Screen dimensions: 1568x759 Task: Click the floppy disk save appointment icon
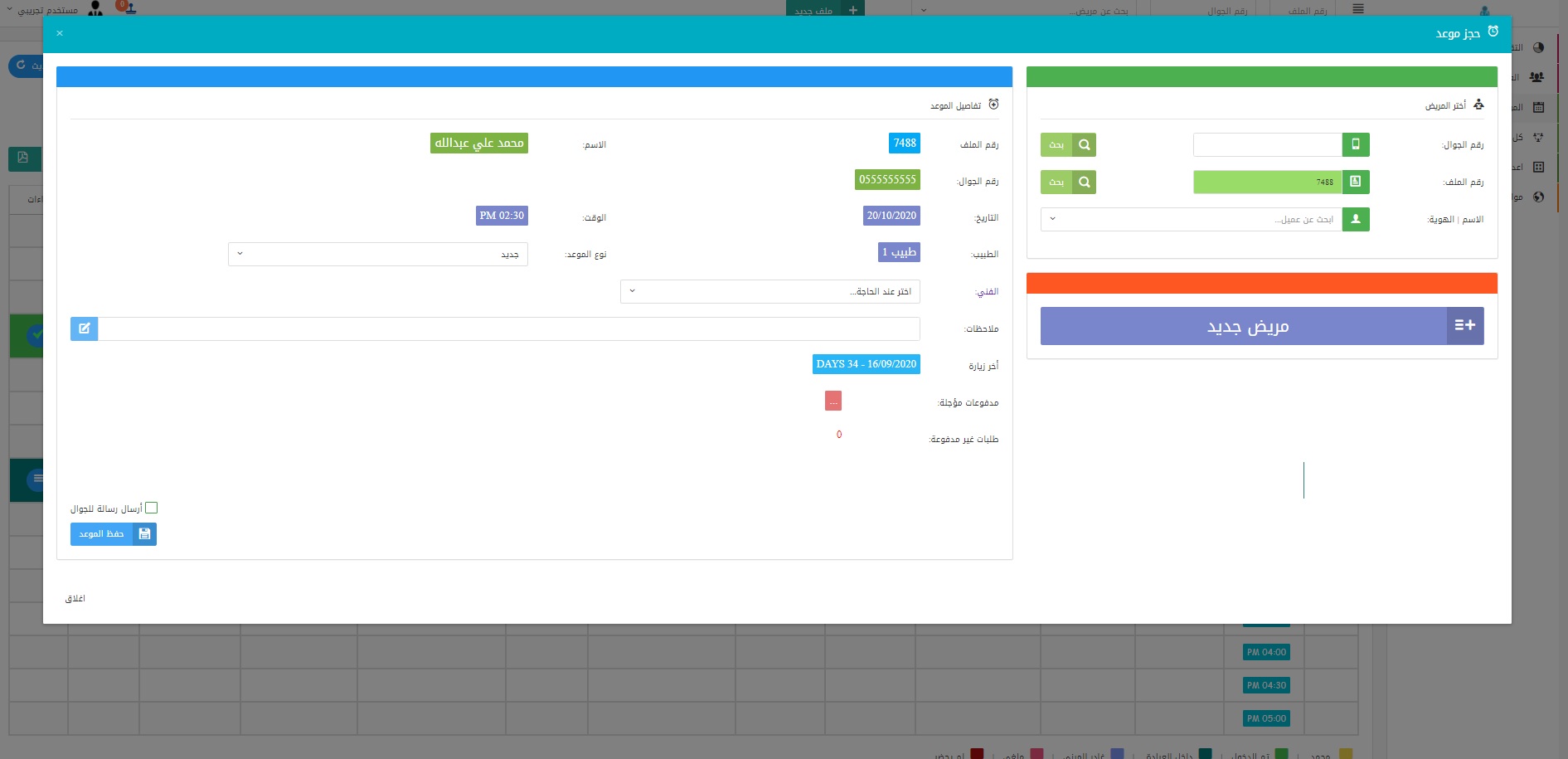(x=144, y=534)
